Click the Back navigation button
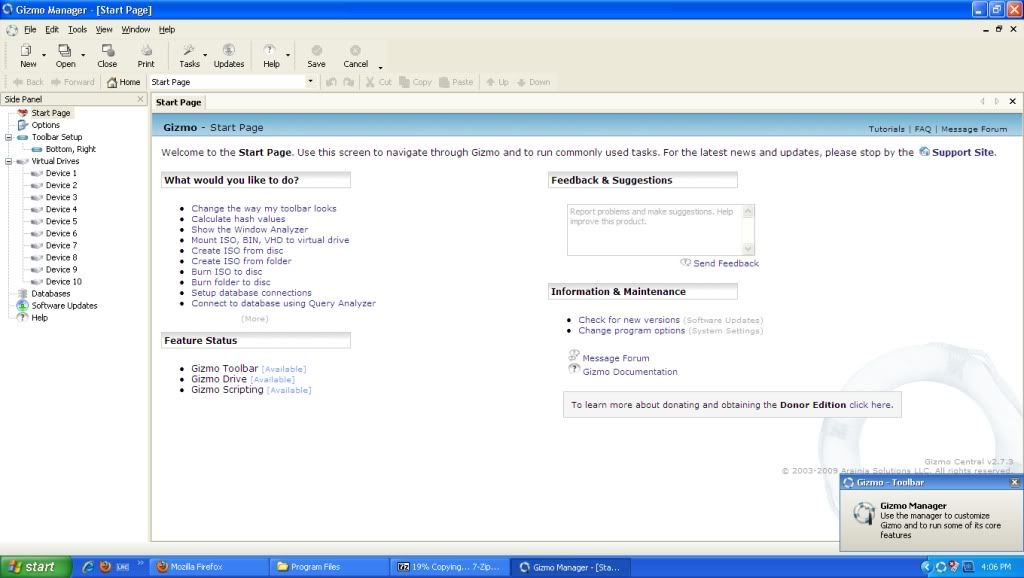 [x=27, y=82]
